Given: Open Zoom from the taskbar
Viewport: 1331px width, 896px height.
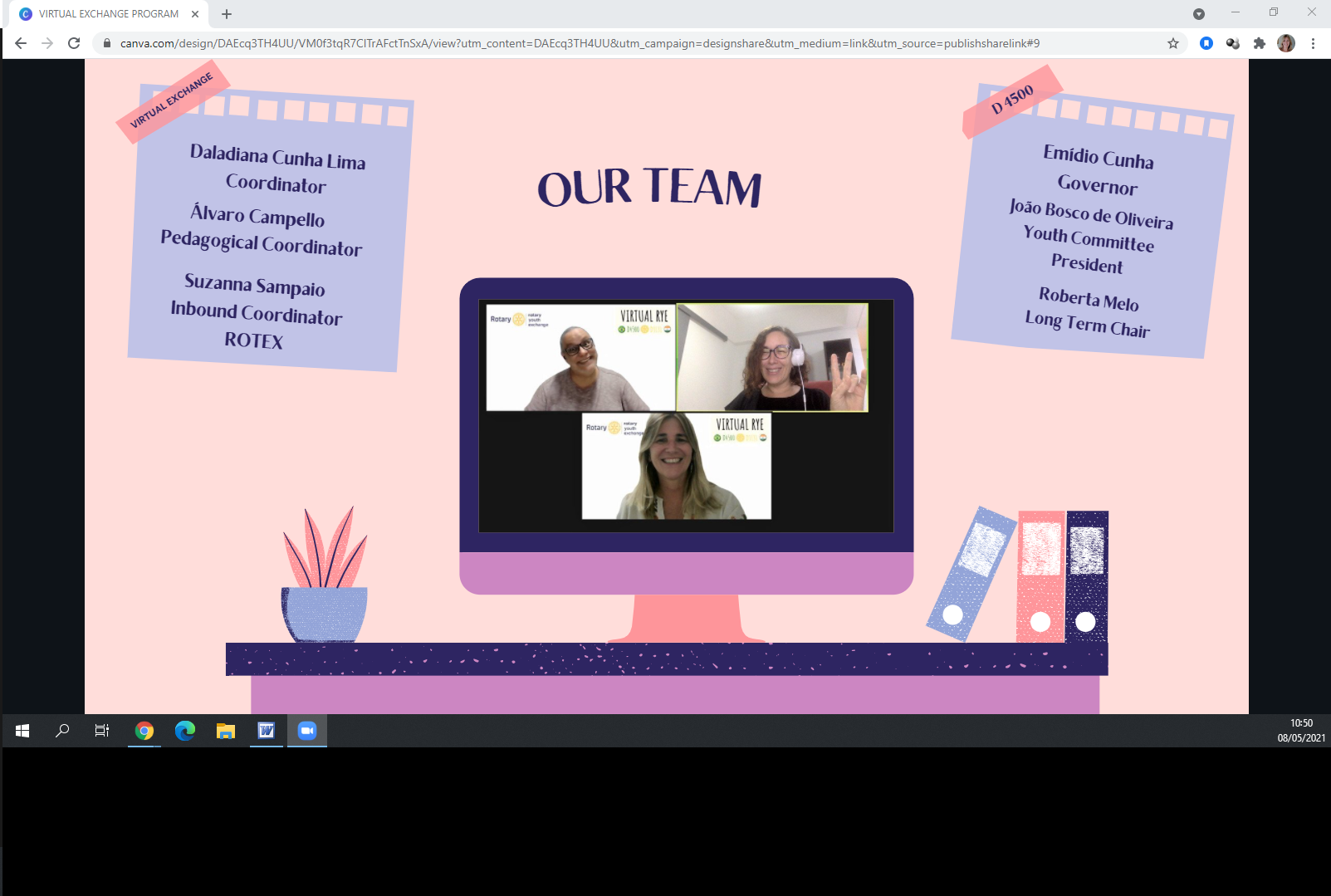Looking at the screenshot, I should click(307, 731).
